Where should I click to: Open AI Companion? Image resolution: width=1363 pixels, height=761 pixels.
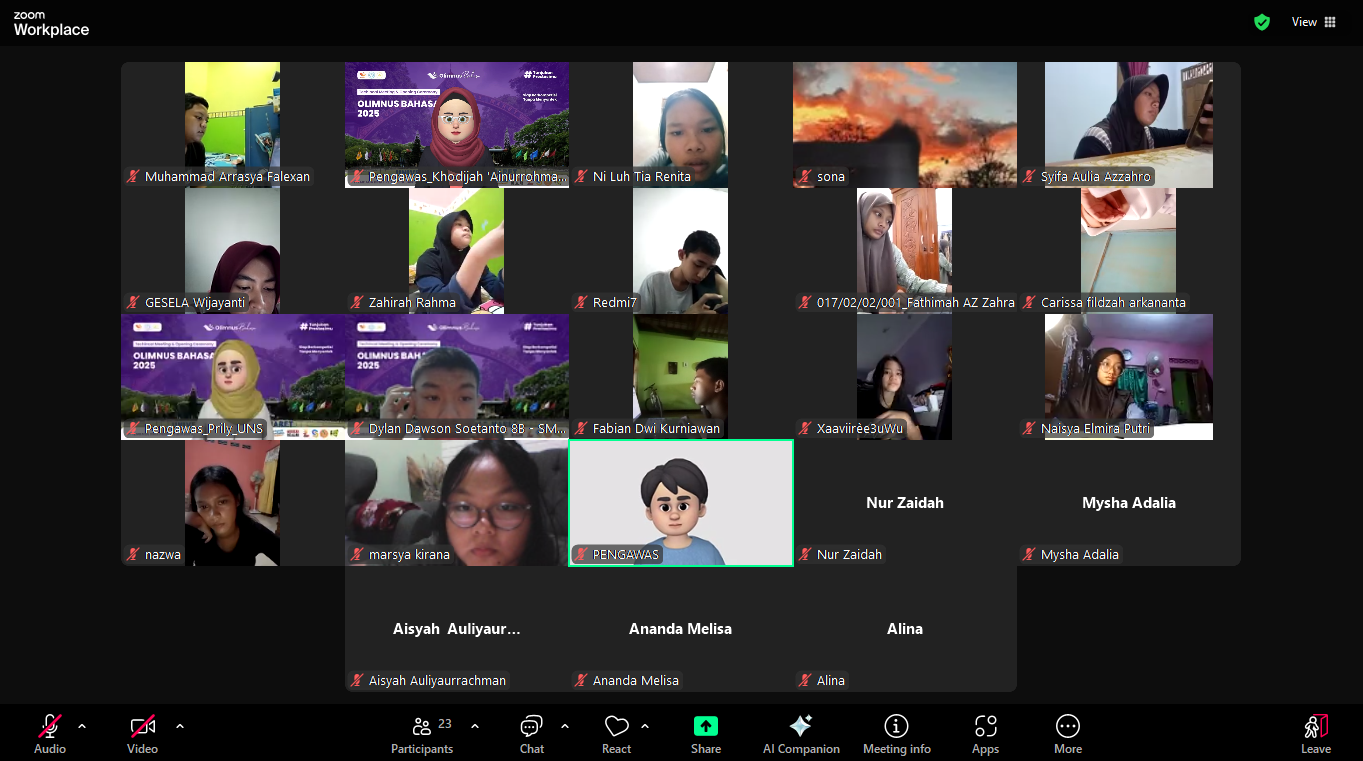[x=800, y=734]
